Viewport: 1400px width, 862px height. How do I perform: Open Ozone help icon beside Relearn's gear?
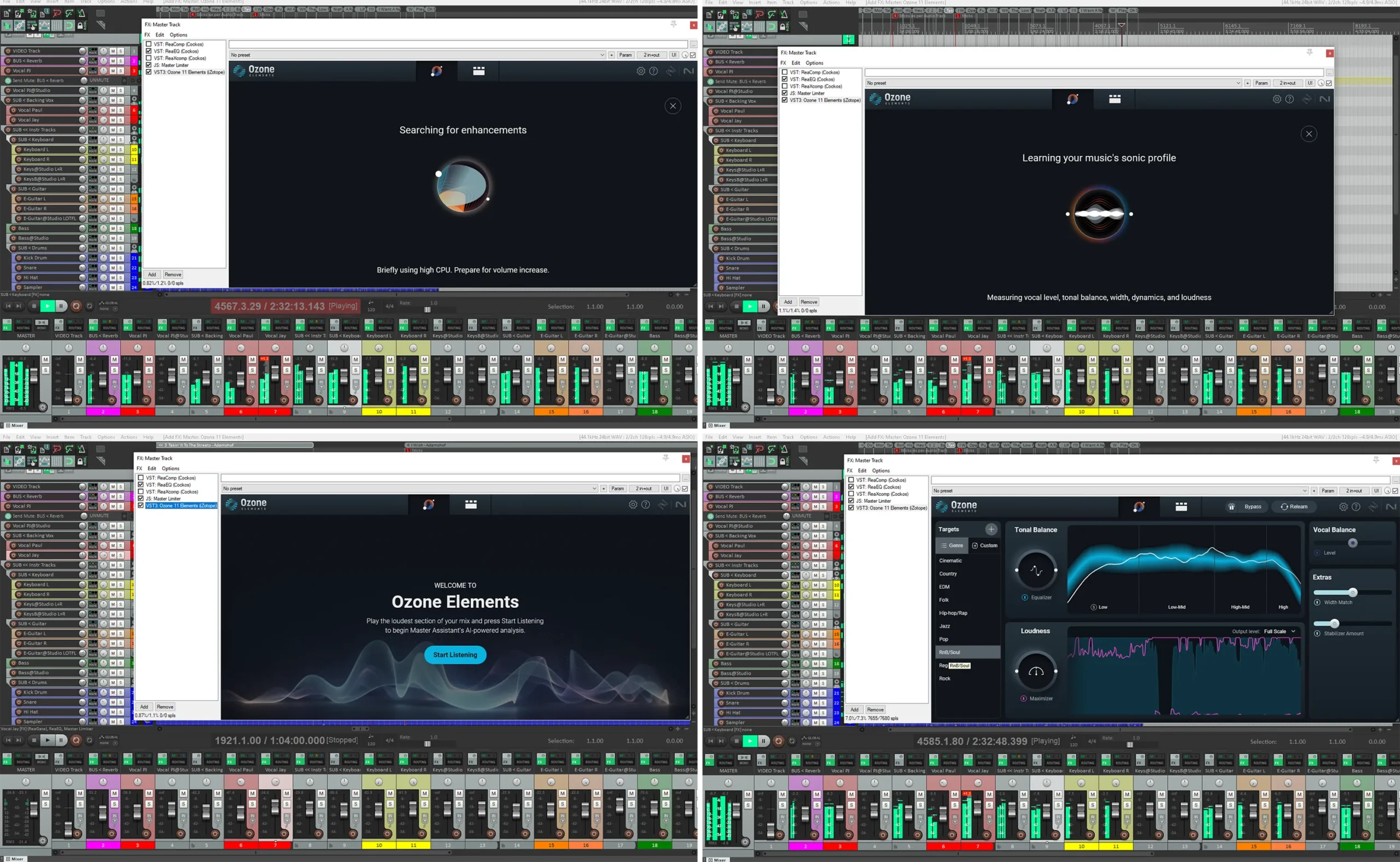coord(1356,506)
